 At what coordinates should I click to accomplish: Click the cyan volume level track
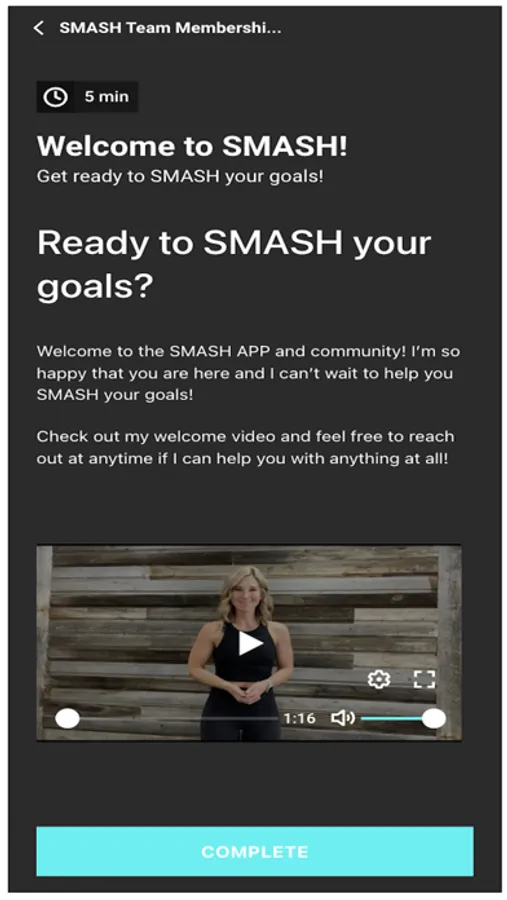[392, 718]
